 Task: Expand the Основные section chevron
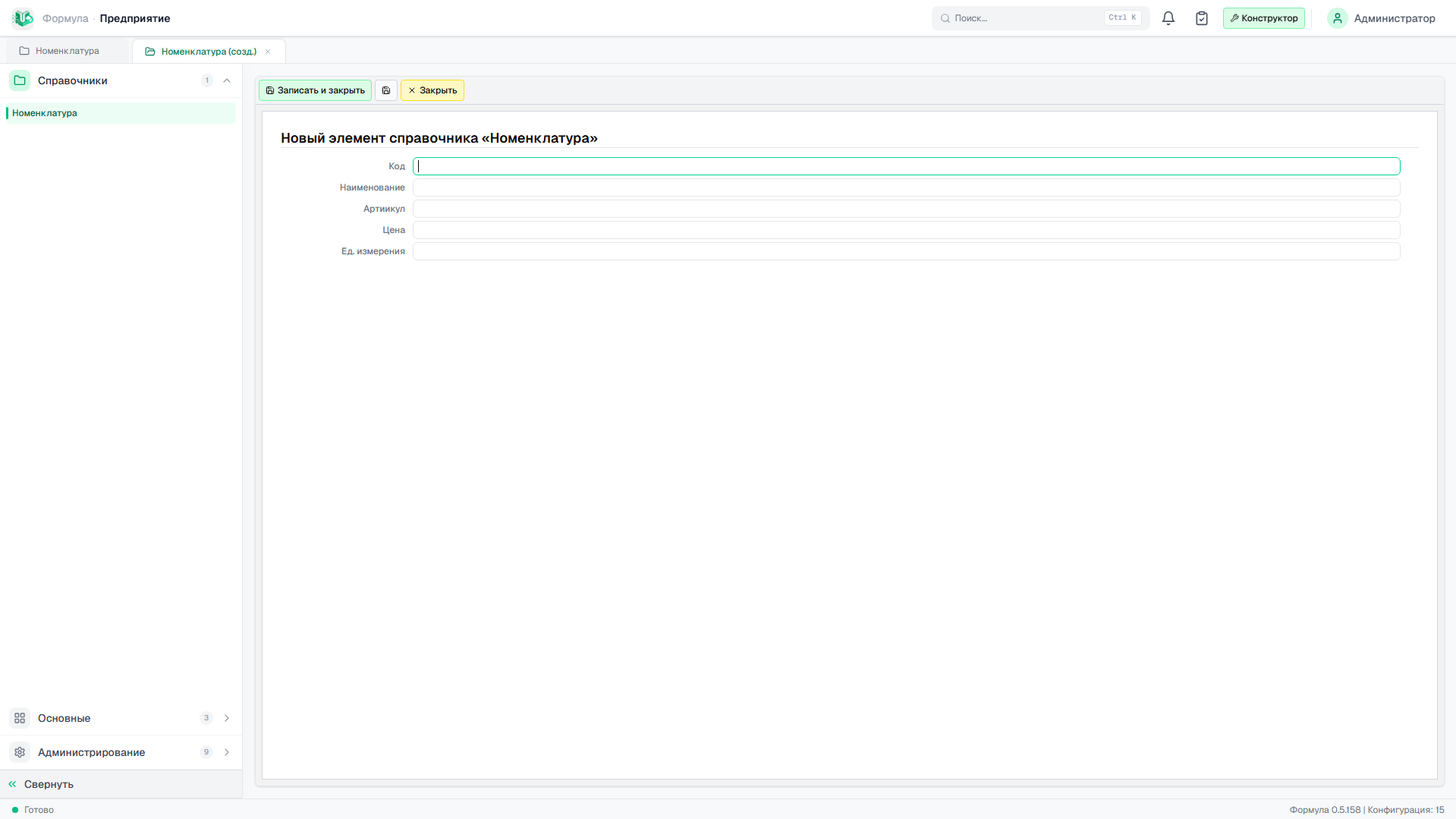[x=227, y=718]
